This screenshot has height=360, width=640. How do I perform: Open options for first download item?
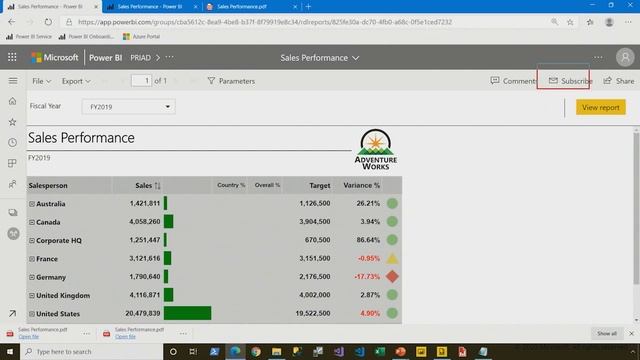[x=86, y=333]
